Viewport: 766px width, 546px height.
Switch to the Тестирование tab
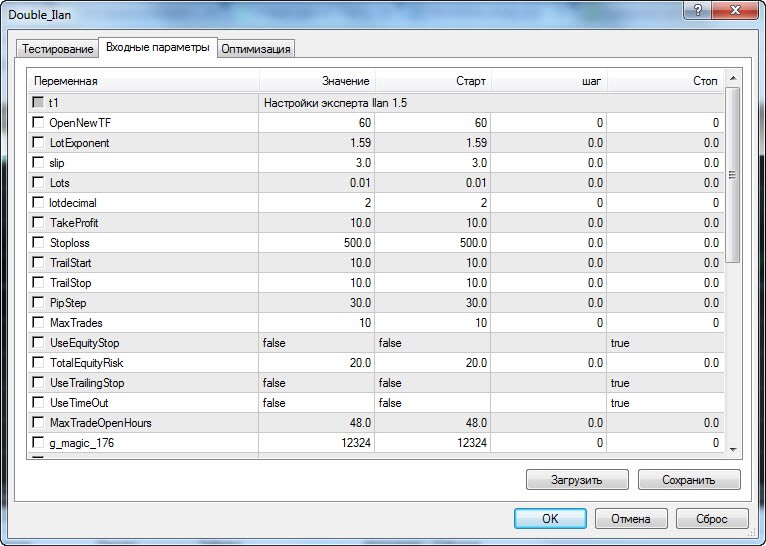56,49
